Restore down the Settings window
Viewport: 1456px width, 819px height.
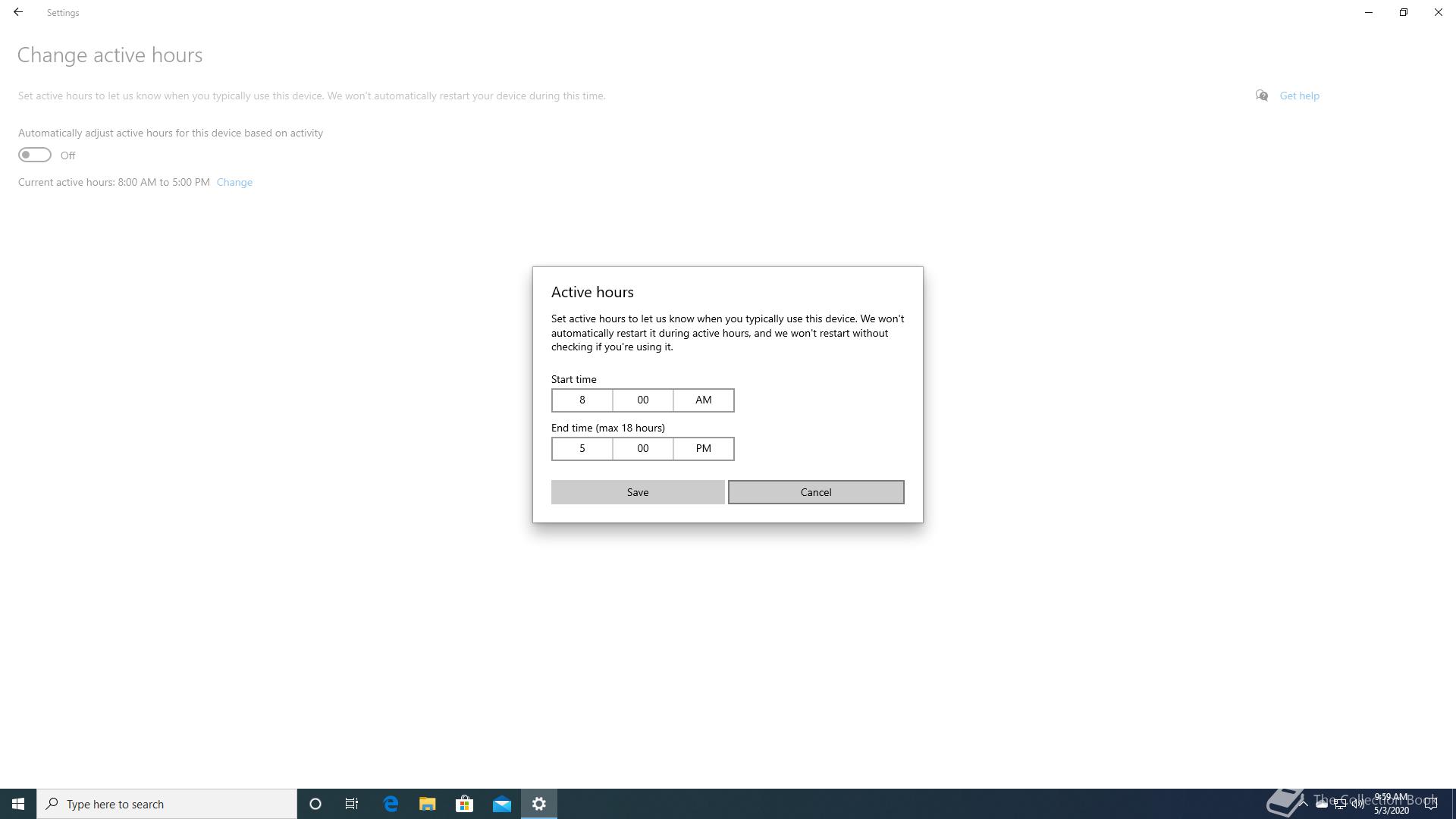[x=1404, y=12]
